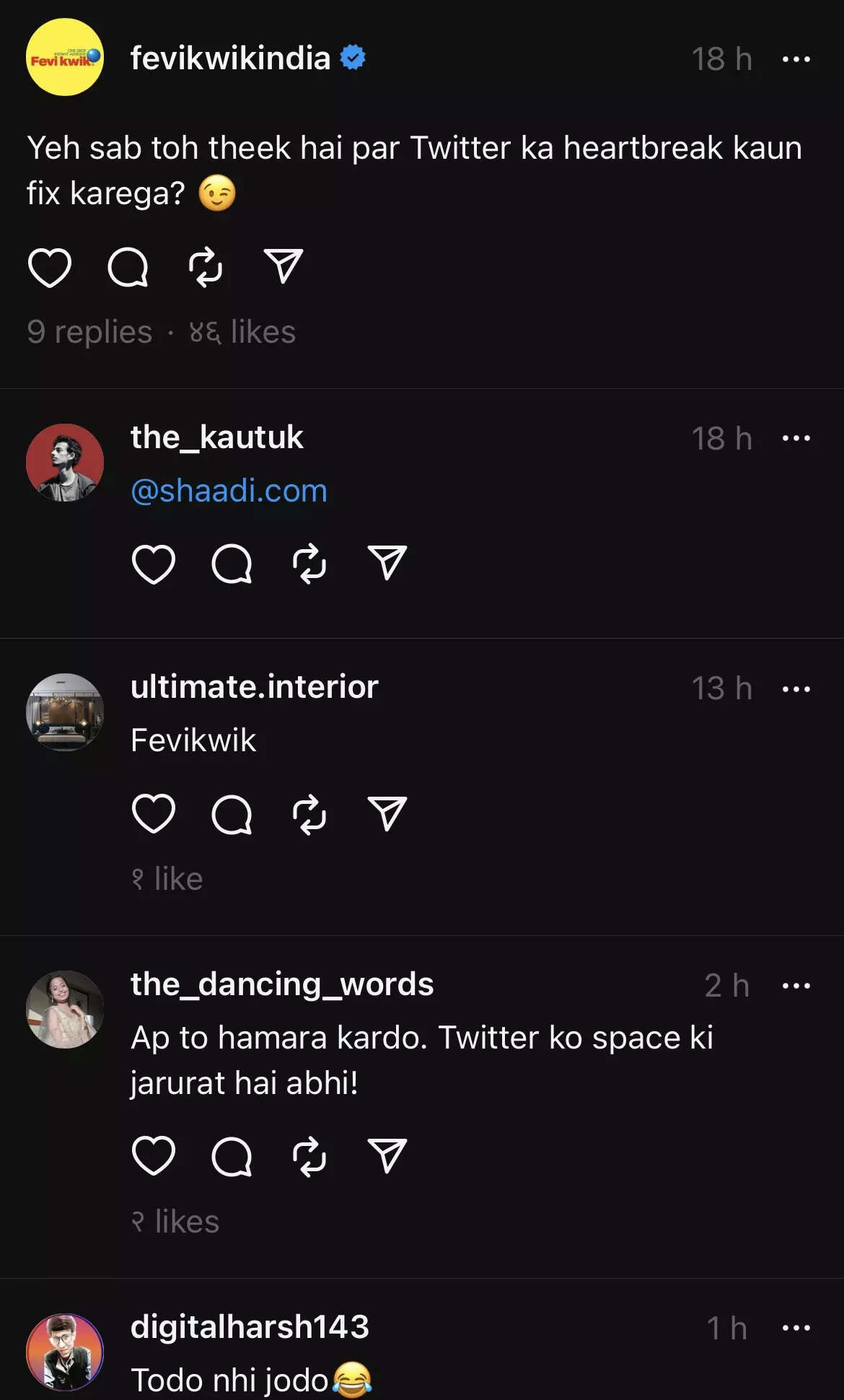Open more options for fevikwikindia post
844x1400 pixels.
[796, 59]
